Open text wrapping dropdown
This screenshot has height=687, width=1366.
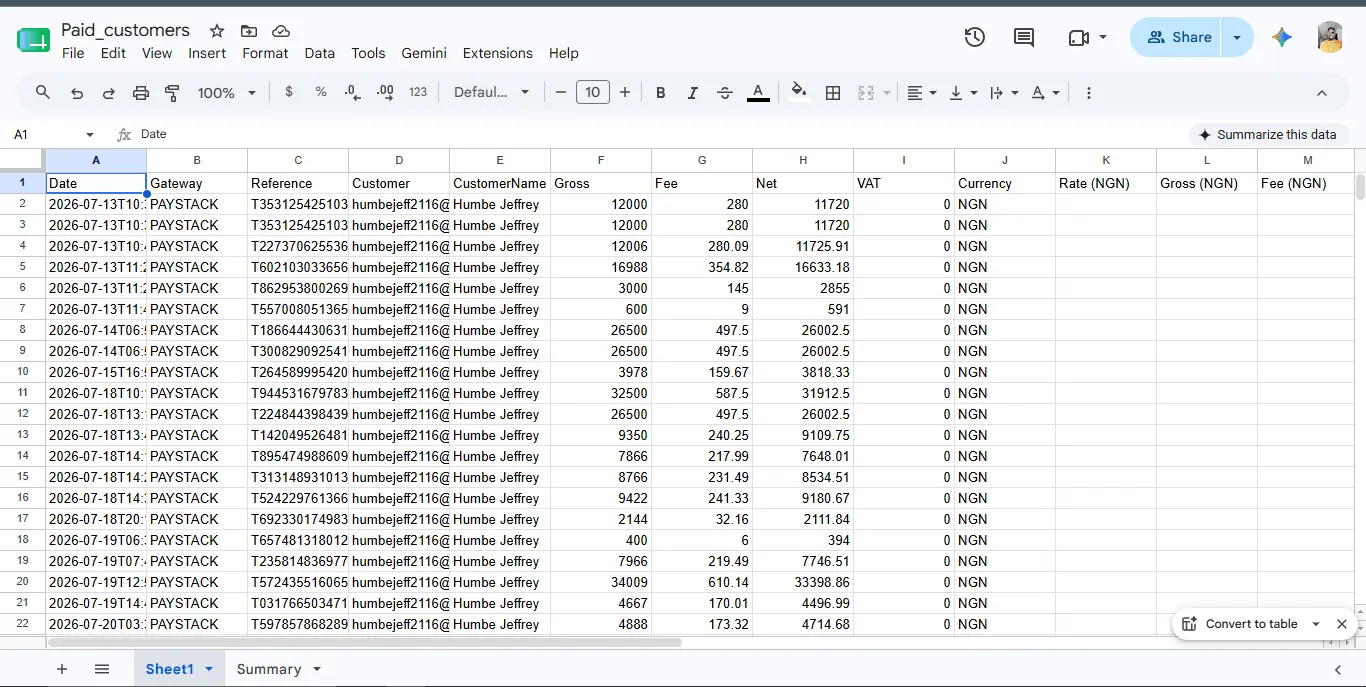(1003, 93)
